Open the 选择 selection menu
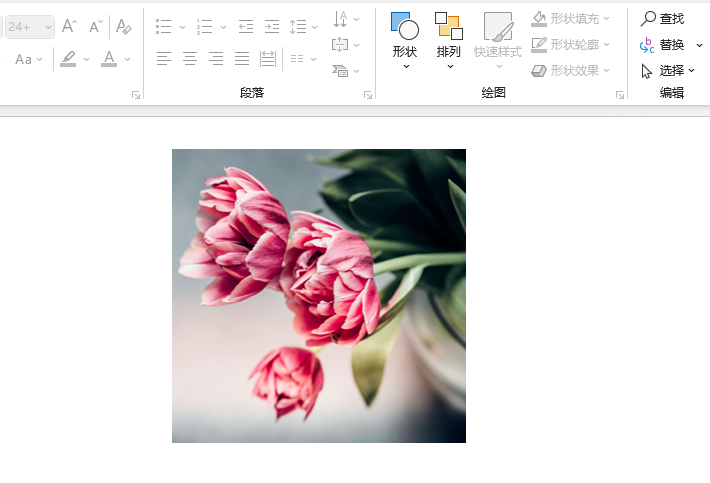Viewport: 710px width, 483px height. [x=668, y=71]
